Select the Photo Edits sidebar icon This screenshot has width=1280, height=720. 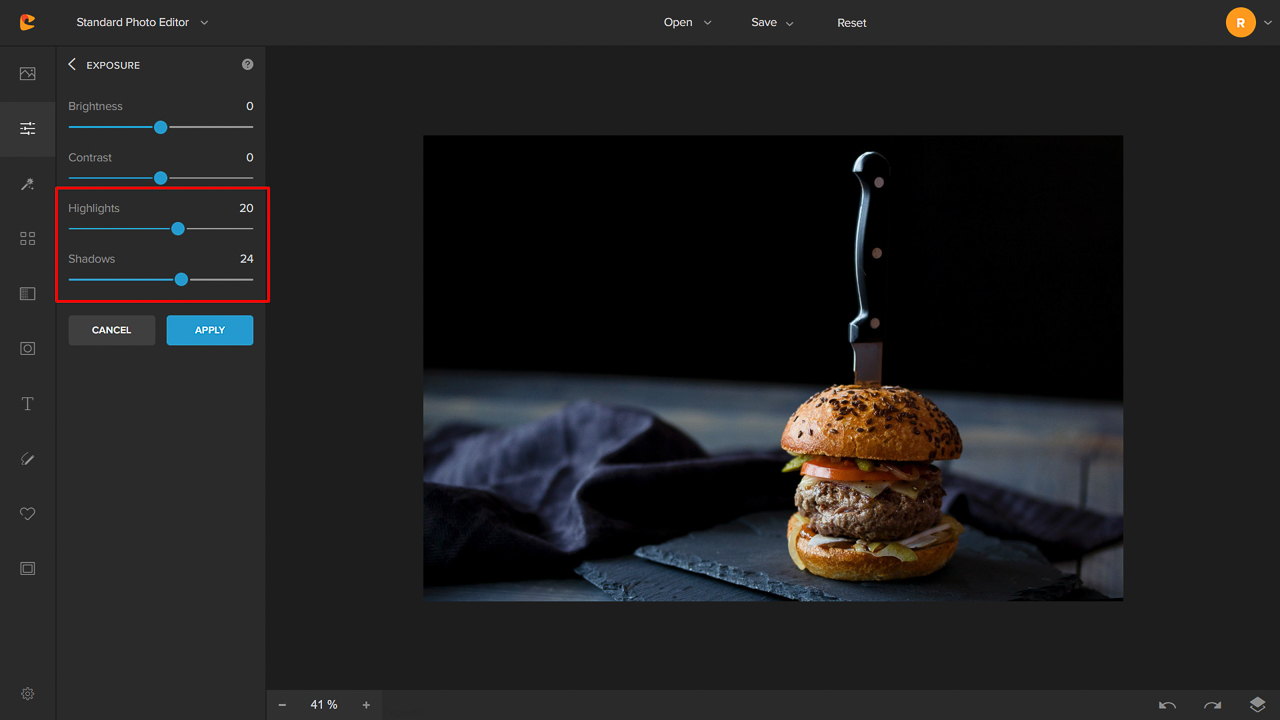click(x=27, y=73)
